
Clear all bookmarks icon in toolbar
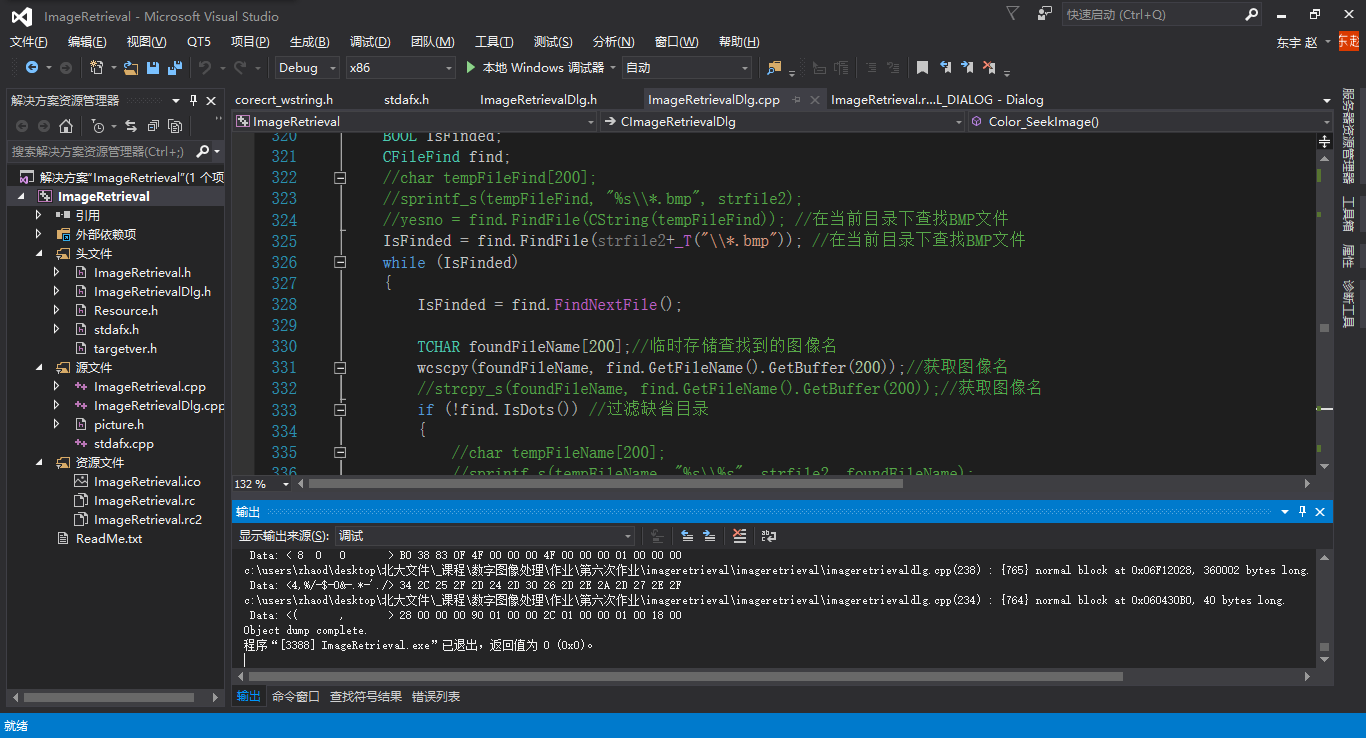point(989,67)
